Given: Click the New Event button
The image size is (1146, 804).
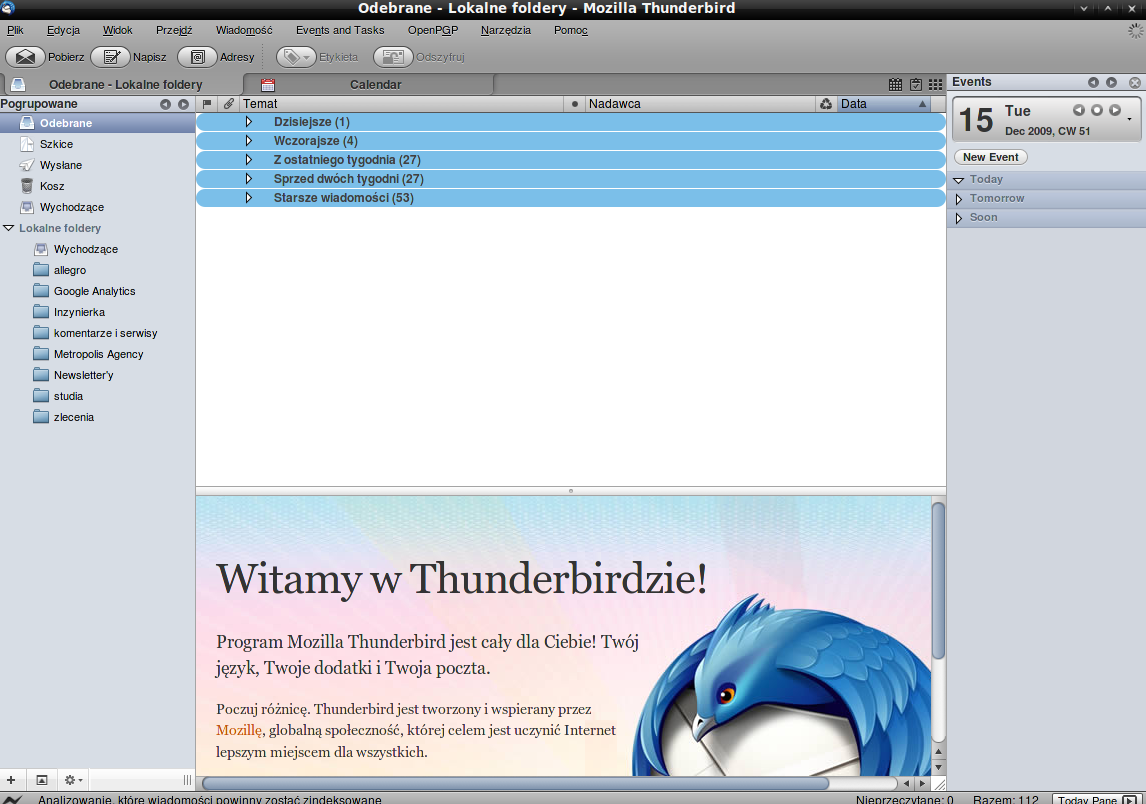Looking at the screenshot, I should pos(990,157).
